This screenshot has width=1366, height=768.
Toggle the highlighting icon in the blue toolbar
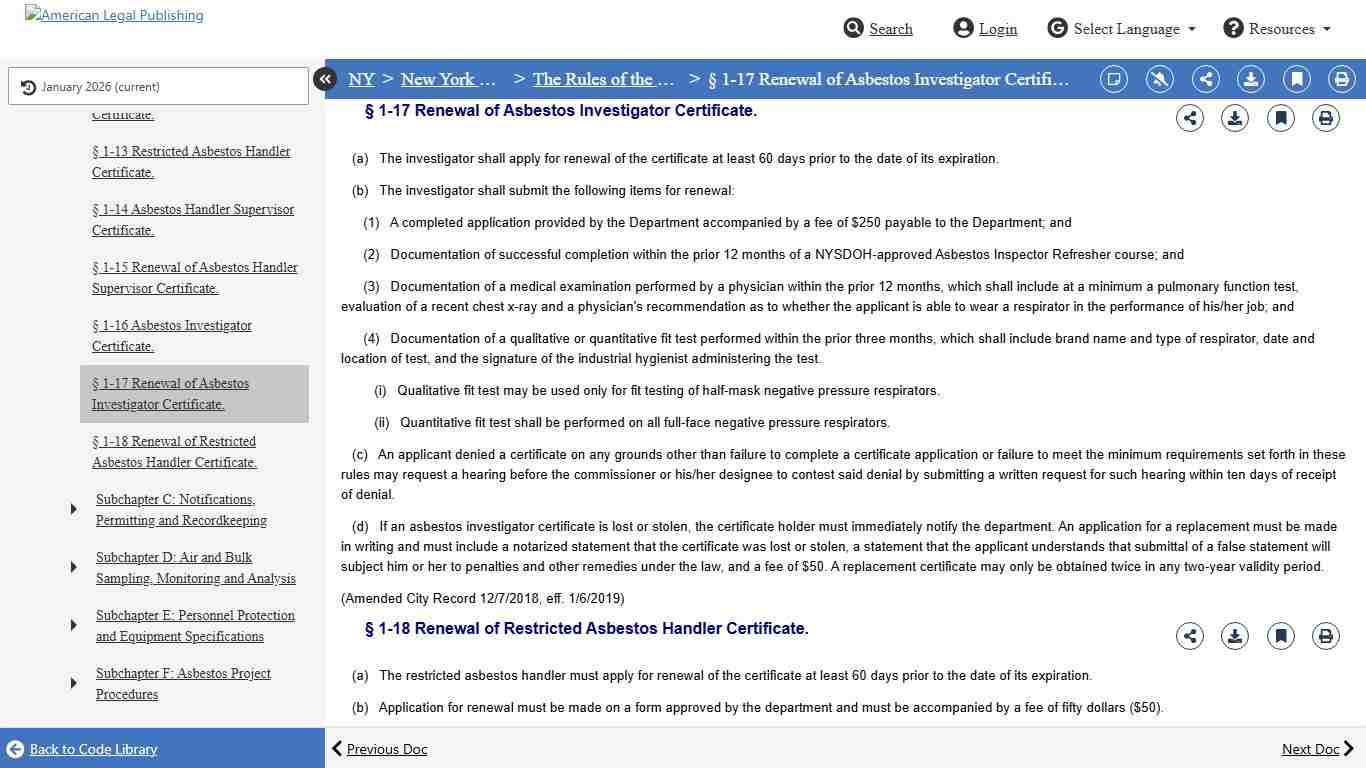click(1159, 79)
